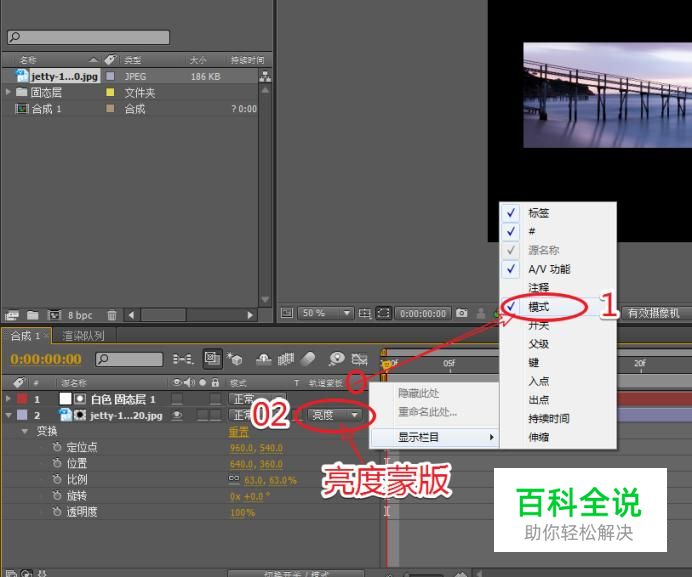
Task: Toggle video visibility of layer 2 jetty
Action: click(x=177, y=415)
